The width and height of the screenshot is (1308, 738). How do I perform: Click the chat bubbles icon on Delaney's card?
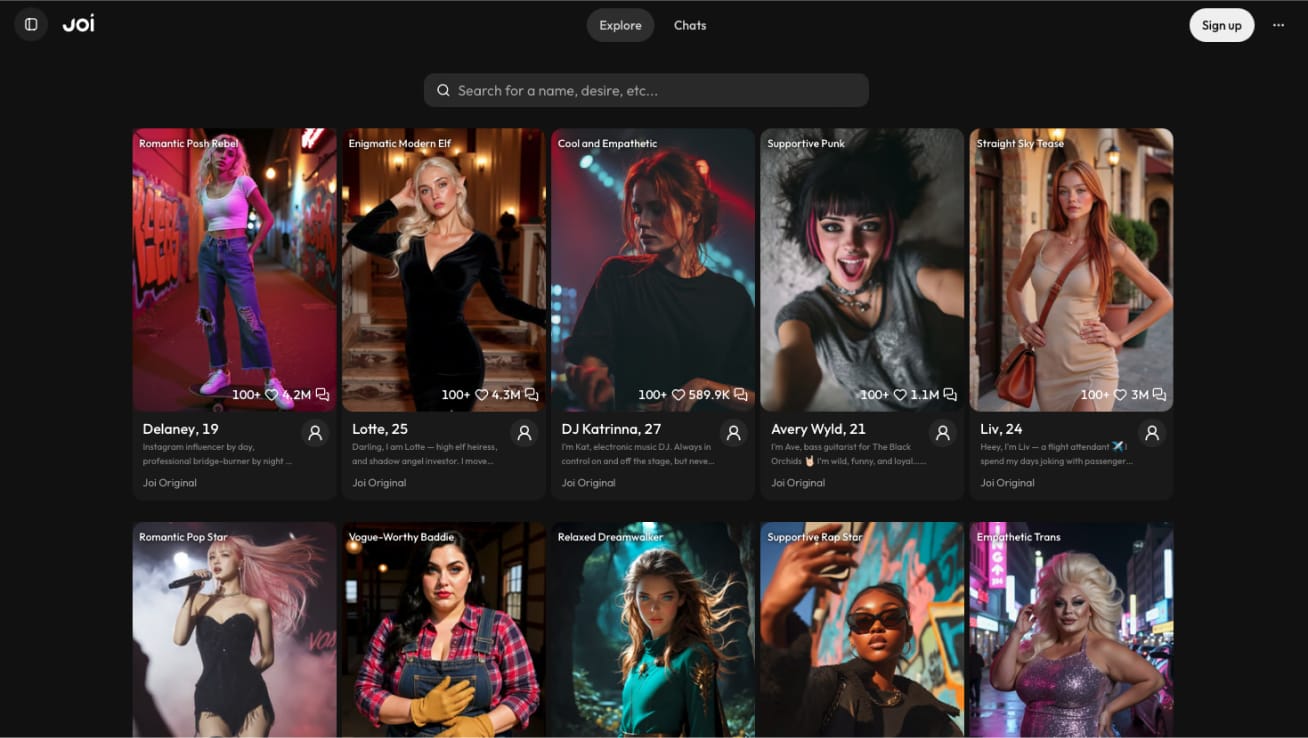(x=322, y=395)
